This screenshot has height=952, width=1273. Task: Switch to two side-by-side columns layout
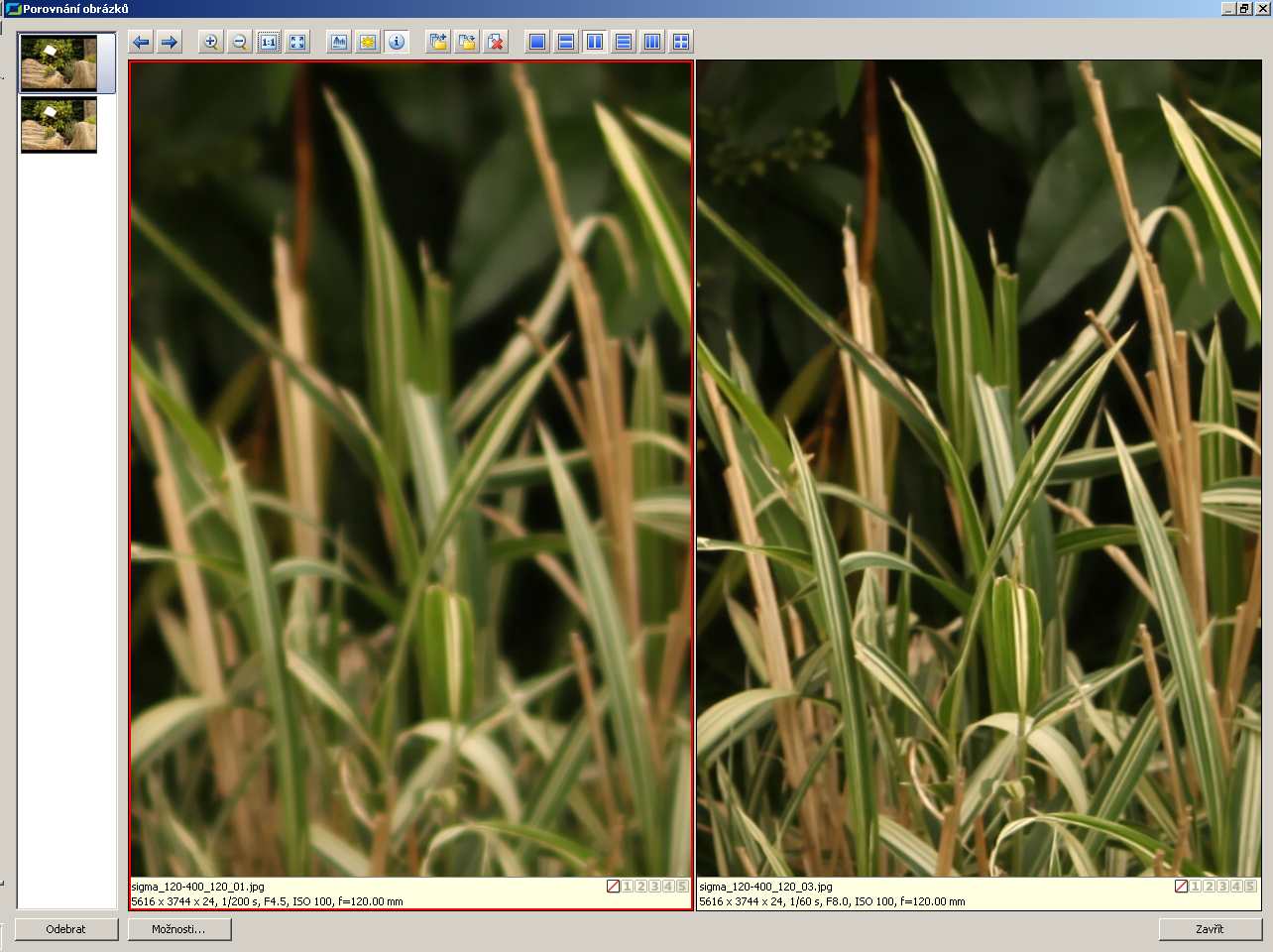click(x=595, y=42)
